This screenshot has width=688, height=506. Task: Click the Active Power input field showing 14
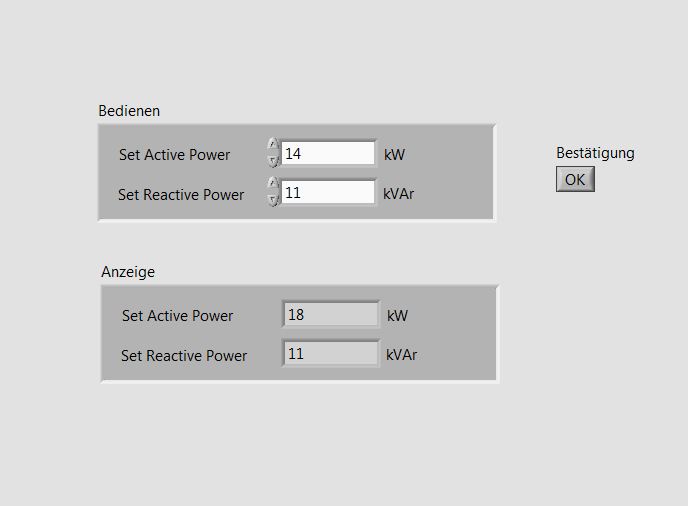[328, 153]
